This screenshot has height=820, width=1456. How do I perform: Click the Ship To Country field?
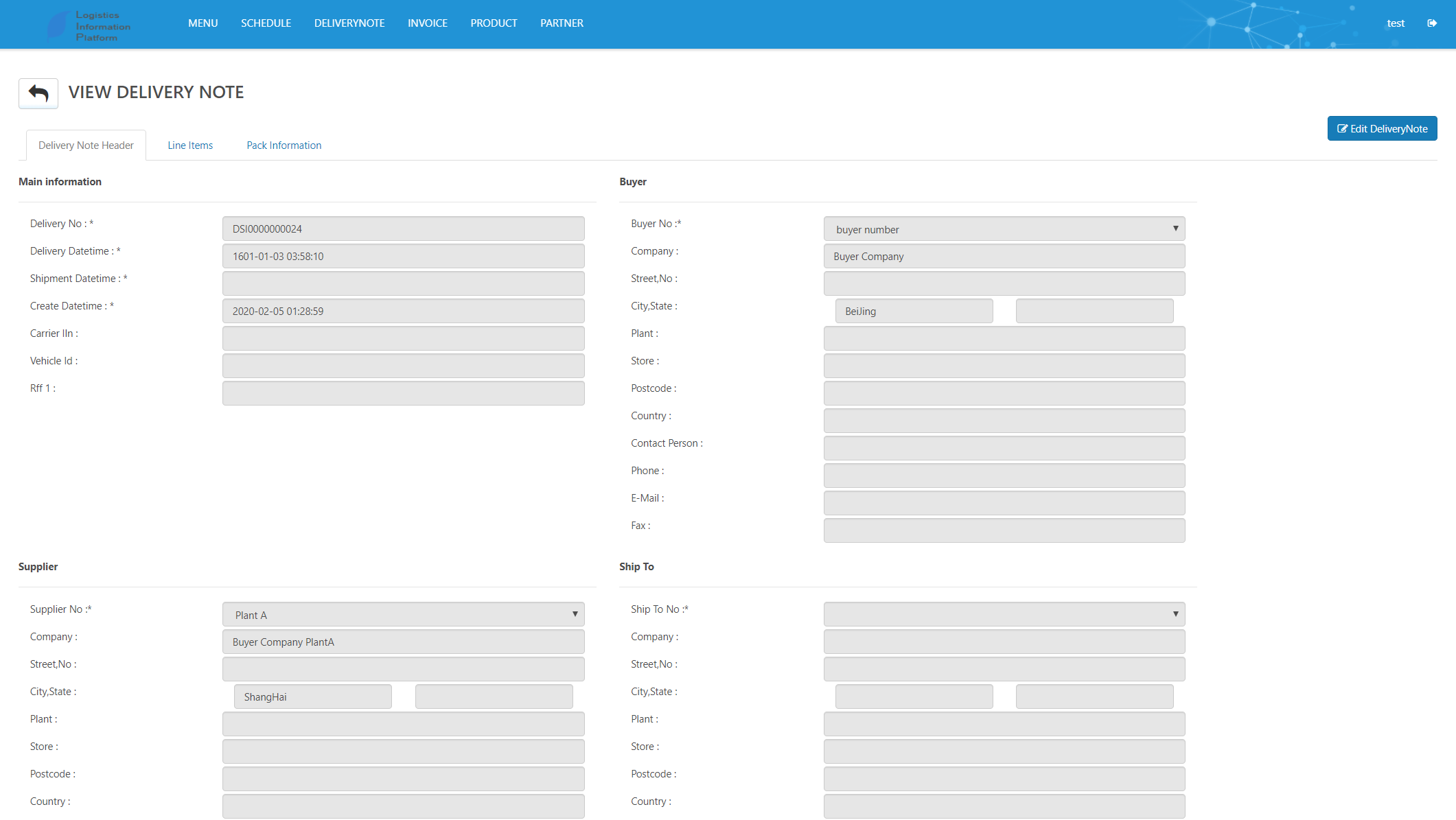[x=1004, y=807]
